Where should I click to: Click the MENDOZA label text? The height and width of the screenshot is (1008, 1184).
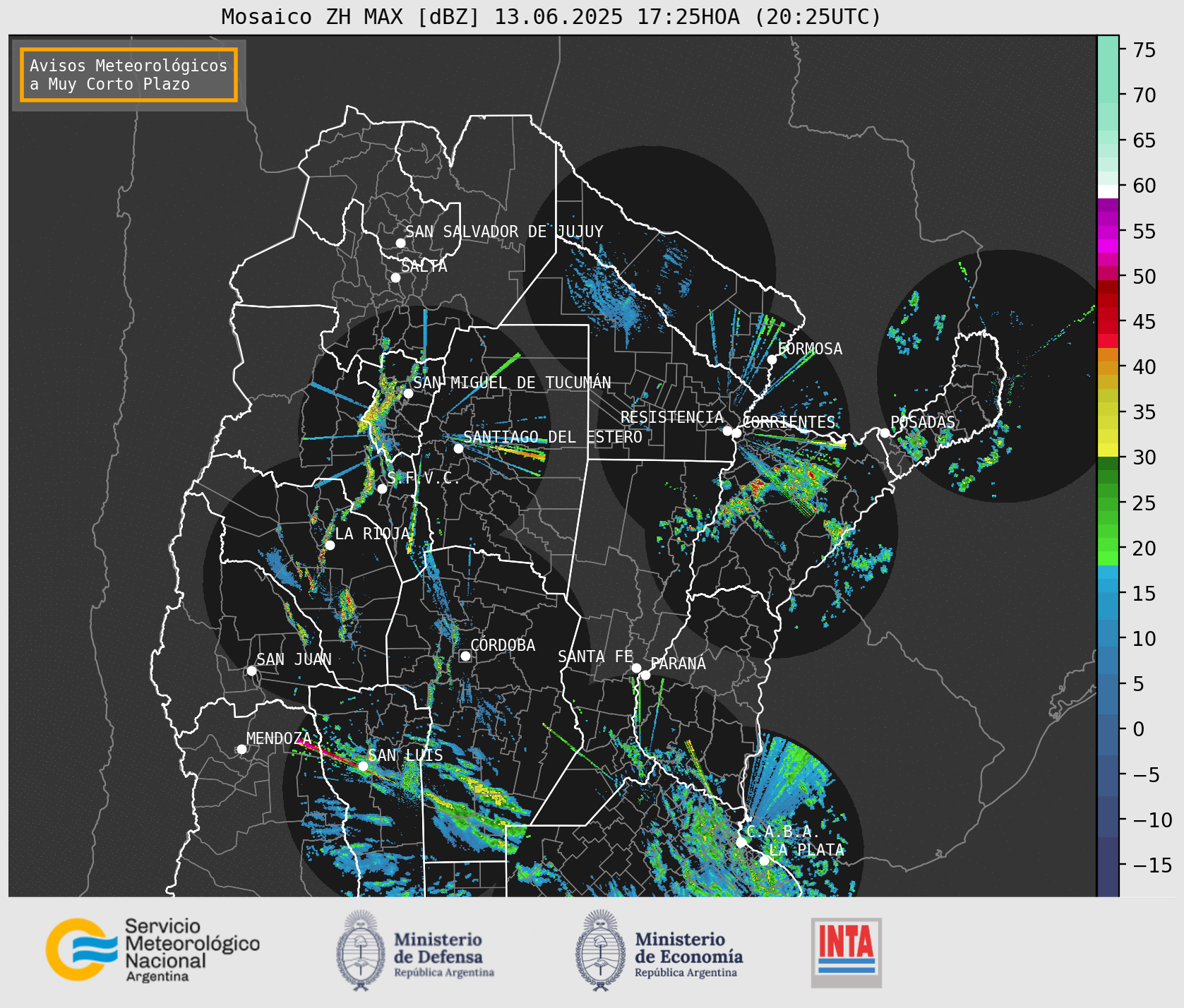click(279, 738)
